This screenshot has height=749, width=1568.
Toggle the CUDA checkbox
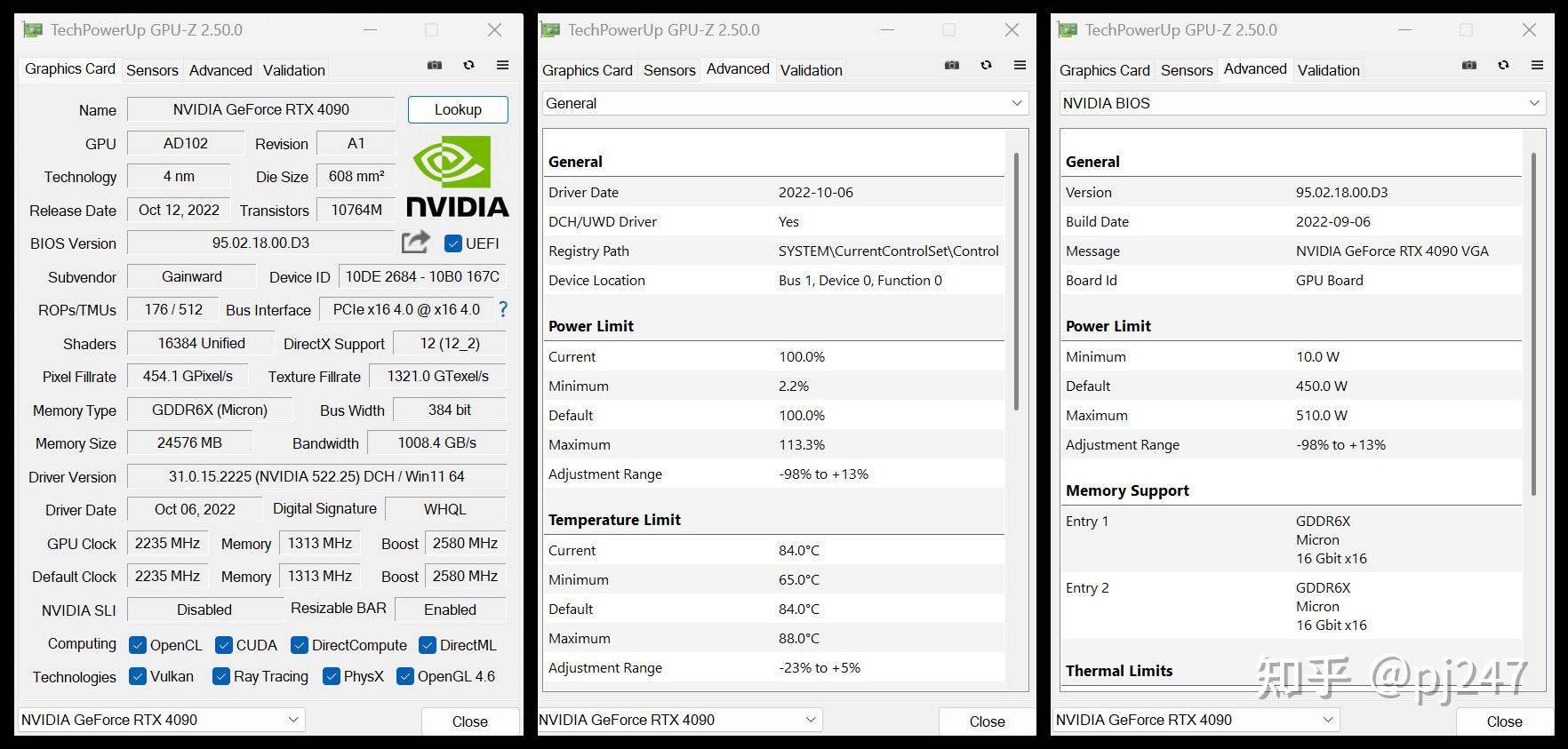click(x=224, y=645)
